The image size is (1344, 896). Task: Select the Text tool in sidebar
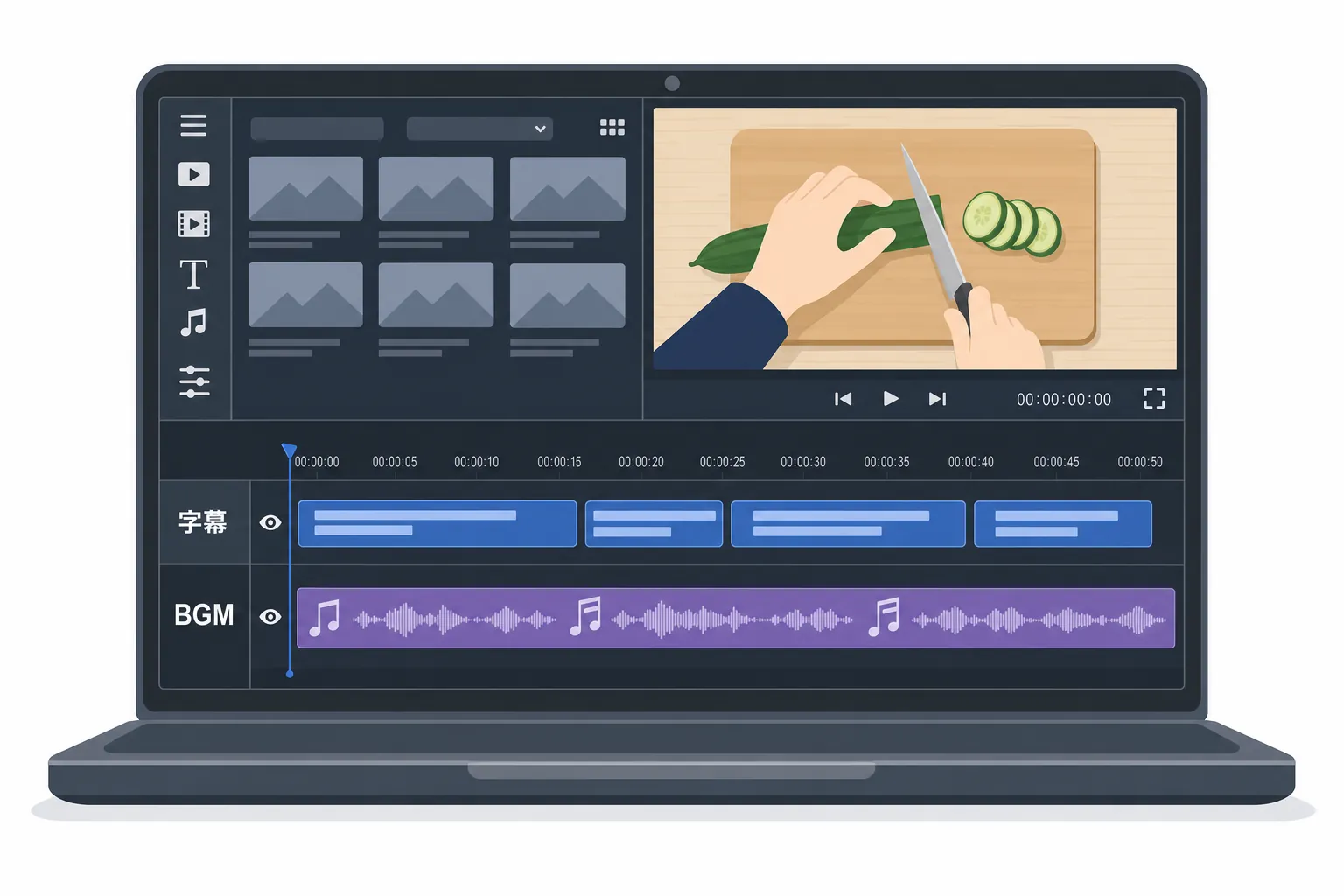pyautogui.click(x=193, y=274)
